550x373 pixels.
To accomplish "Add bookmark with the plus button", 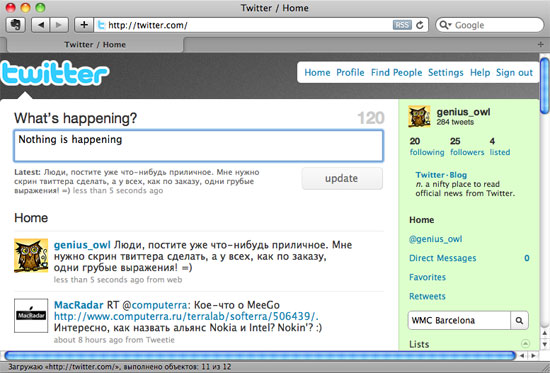I will pos(84,25).
